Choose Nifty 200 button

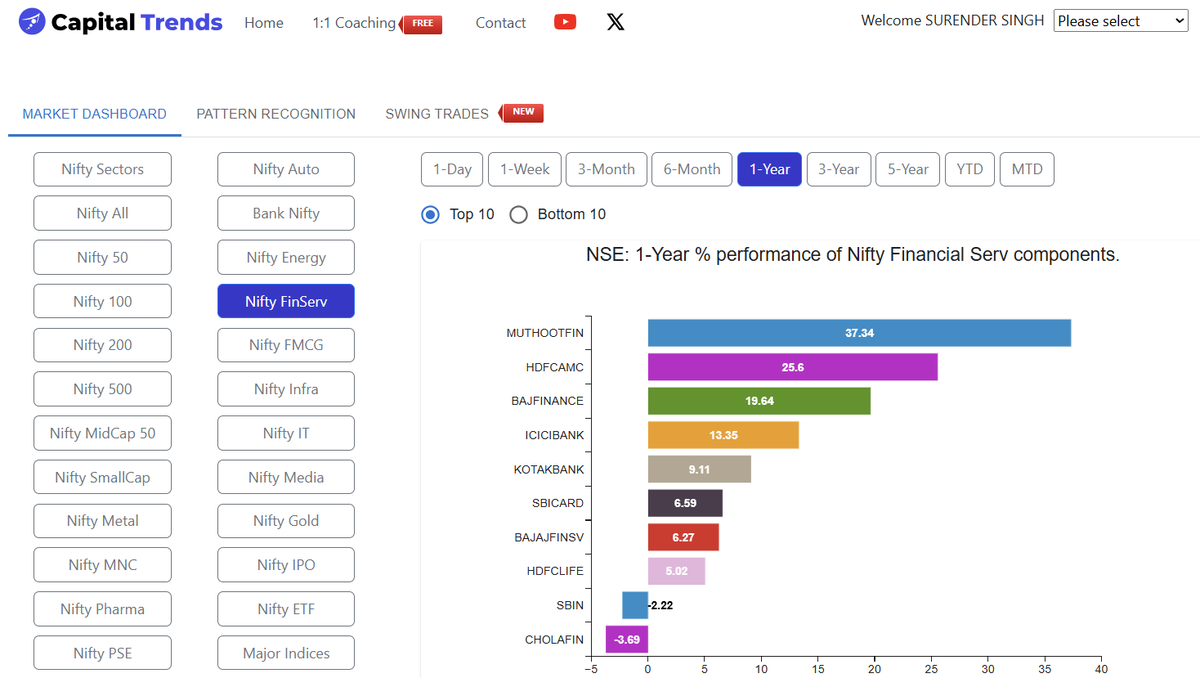click(x=102, y=345)
